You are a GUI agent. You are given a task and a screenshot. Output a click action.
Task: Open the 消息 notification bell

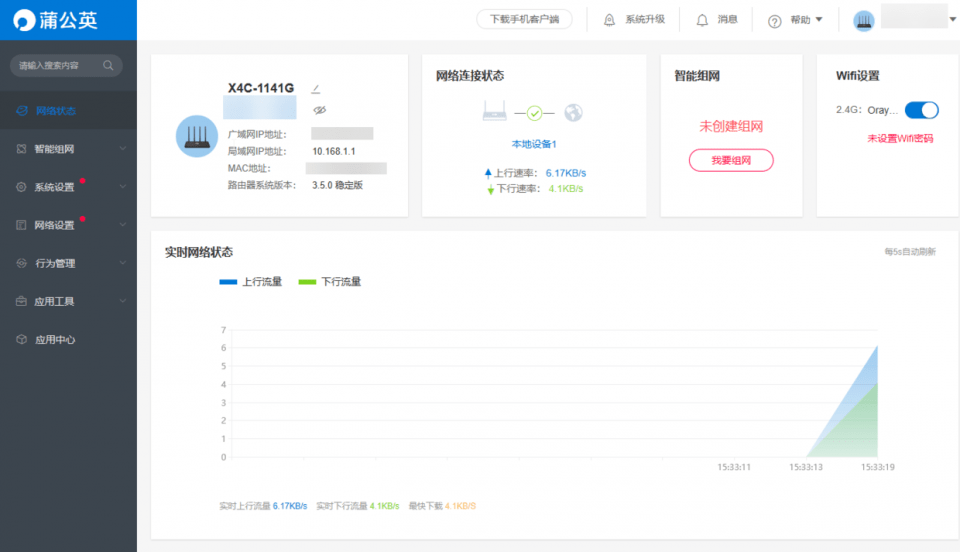[x=702, y=20]
